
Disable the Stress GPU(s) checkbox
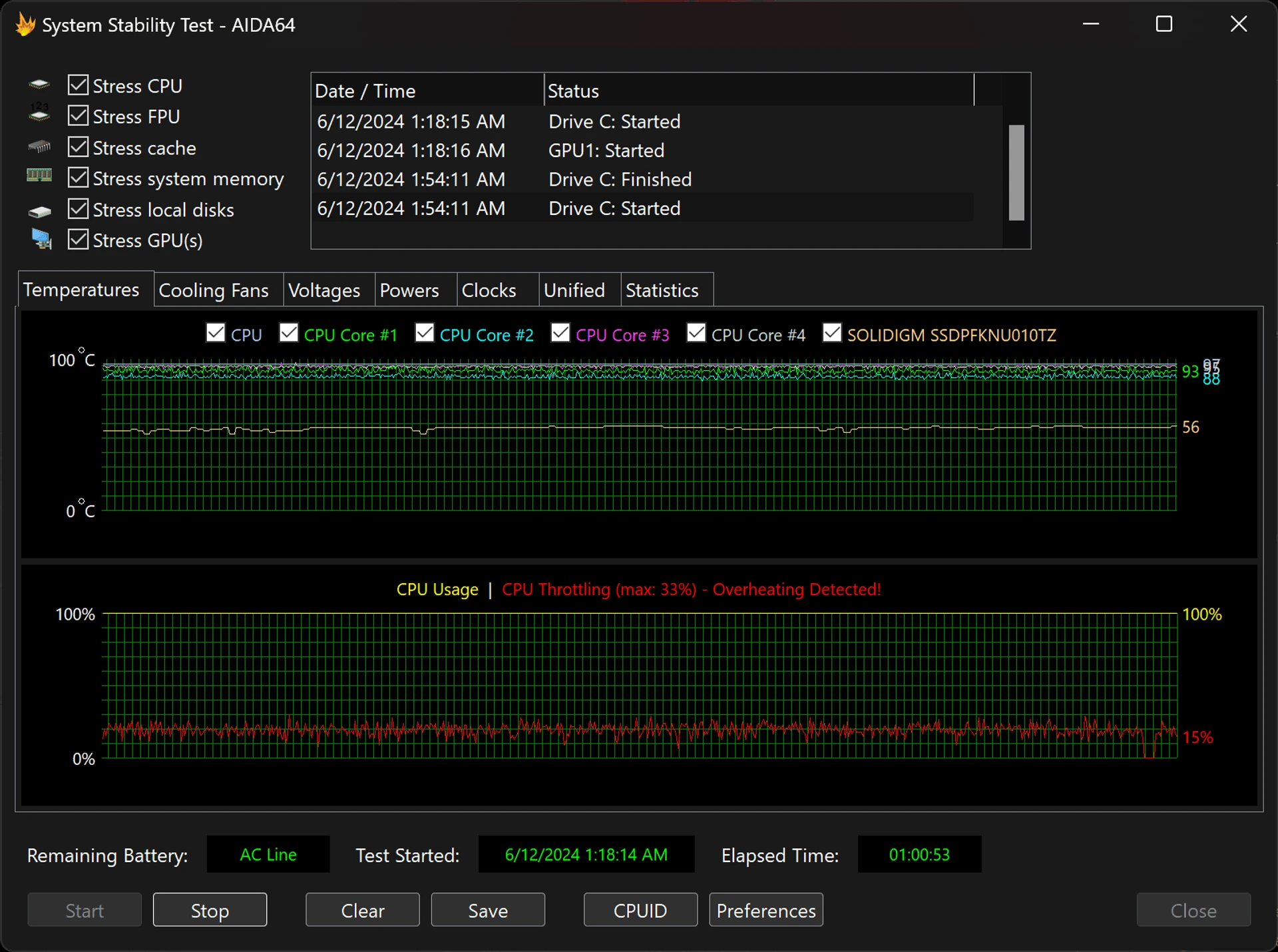pyautogui.click(x=79, y=240)
